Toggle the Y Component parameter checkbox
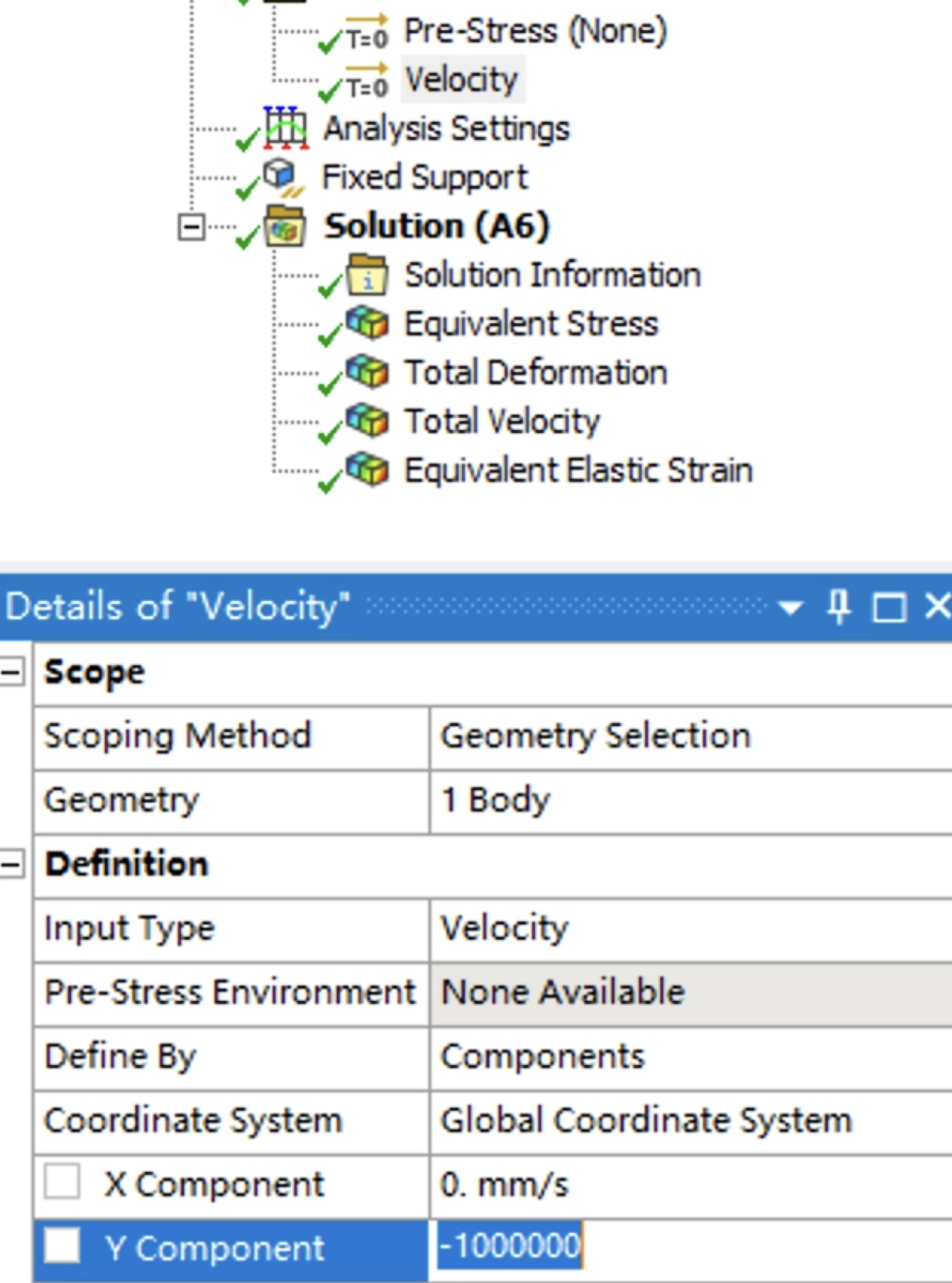 pyautogui.click(x=63, y=1246)
